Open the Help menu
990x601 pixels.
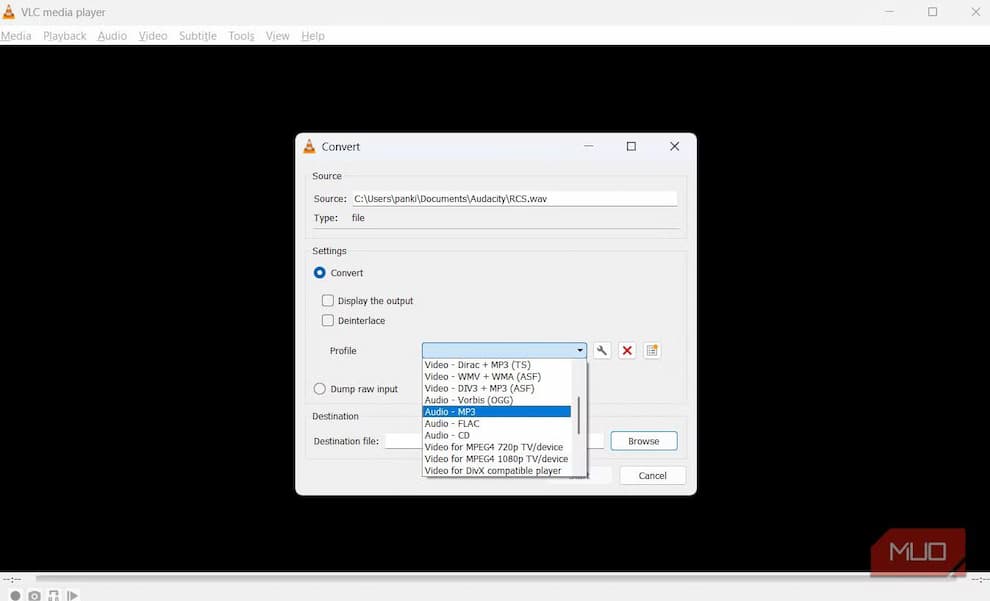[313, 36]
